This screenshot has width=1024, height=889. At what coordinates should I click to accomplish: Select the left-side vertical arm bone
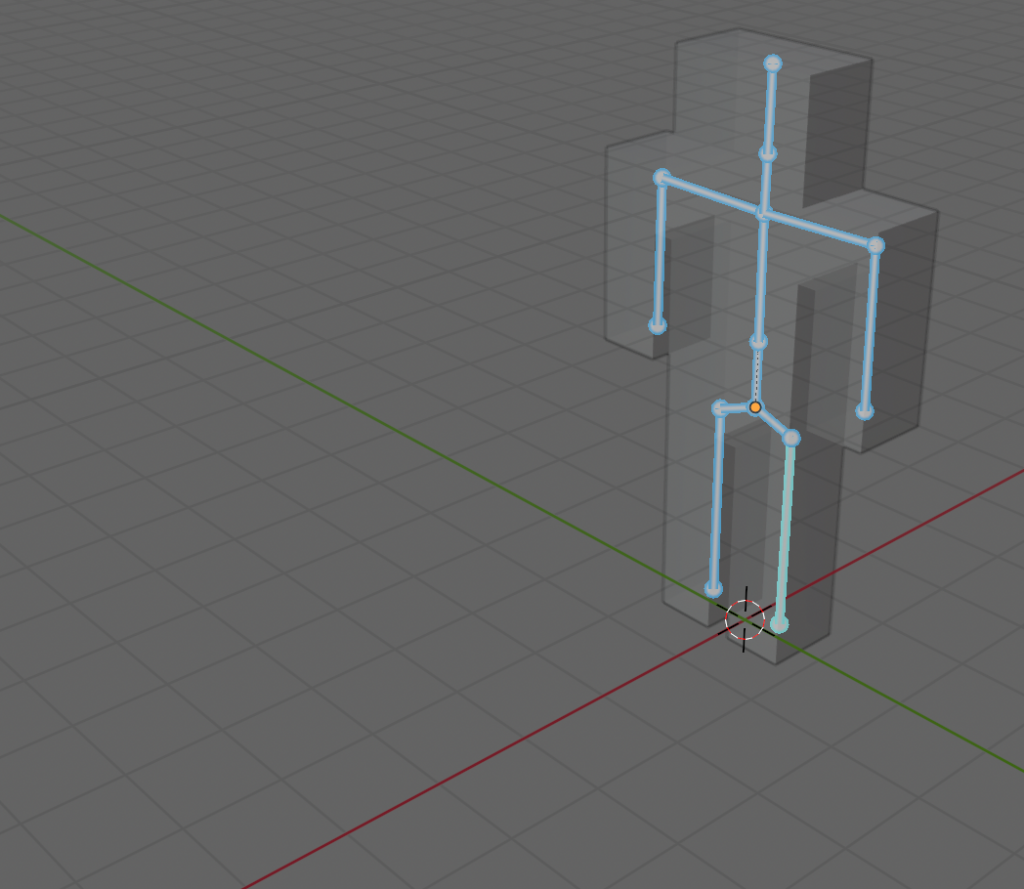[659, 252]
